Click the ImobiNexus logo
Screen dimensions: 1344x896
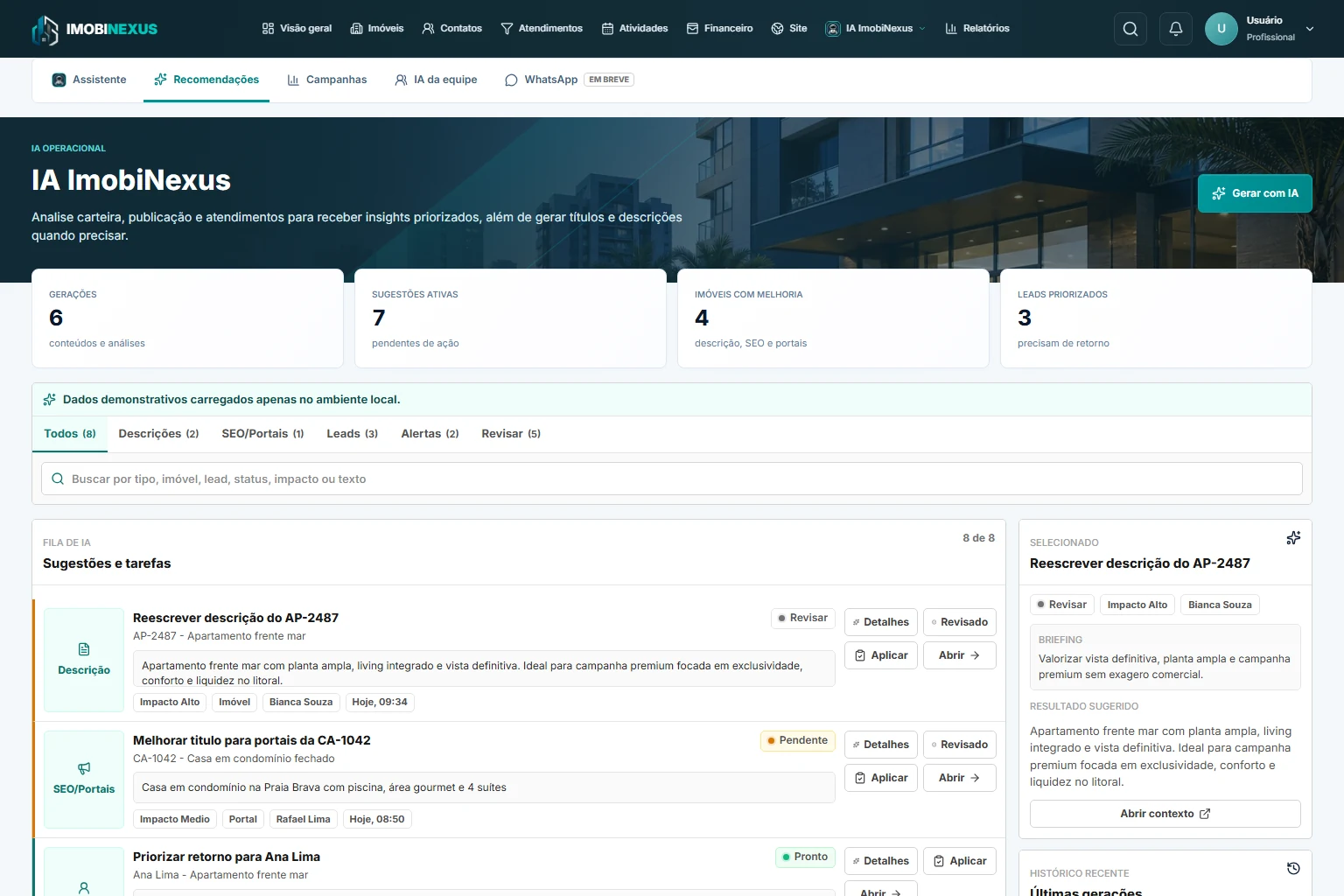(94, 29)
